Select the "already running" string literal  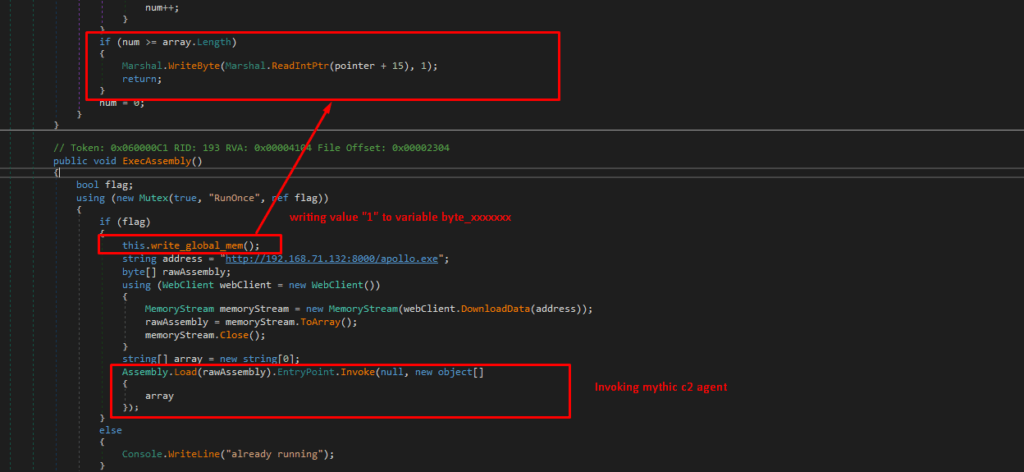pyautogui.click(x=274, y=454)
